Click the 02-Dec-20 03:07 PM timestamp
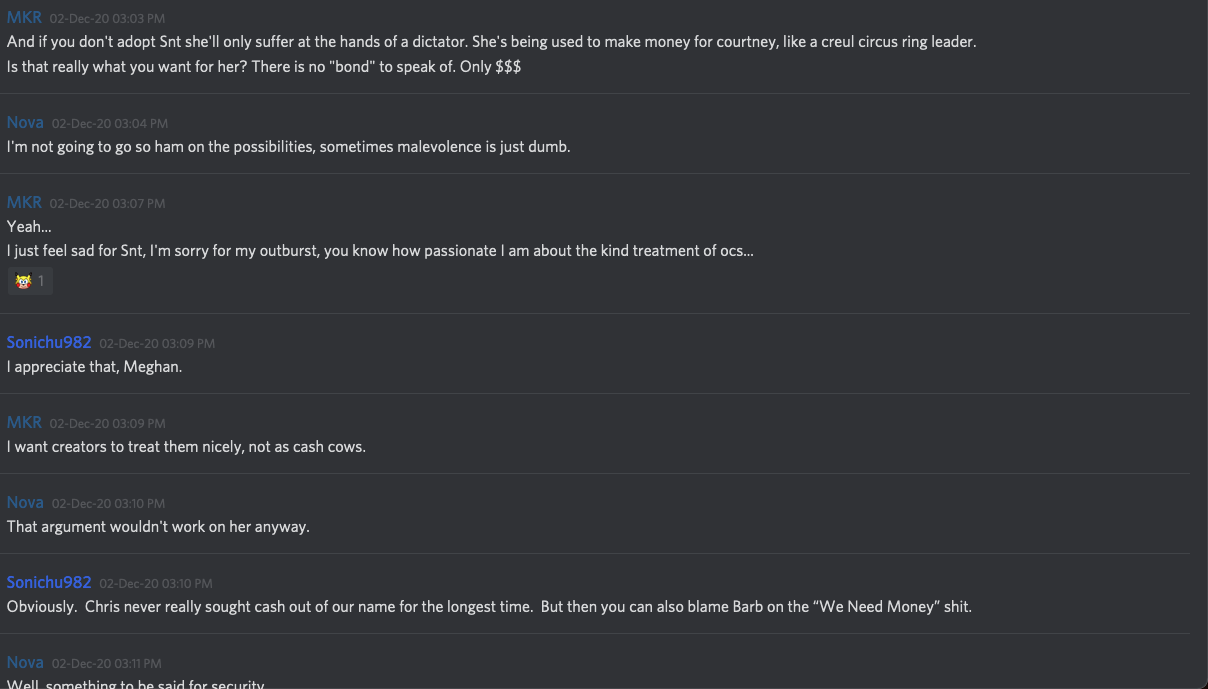The width and height of the screenshot is (1208, 689). 107,203
